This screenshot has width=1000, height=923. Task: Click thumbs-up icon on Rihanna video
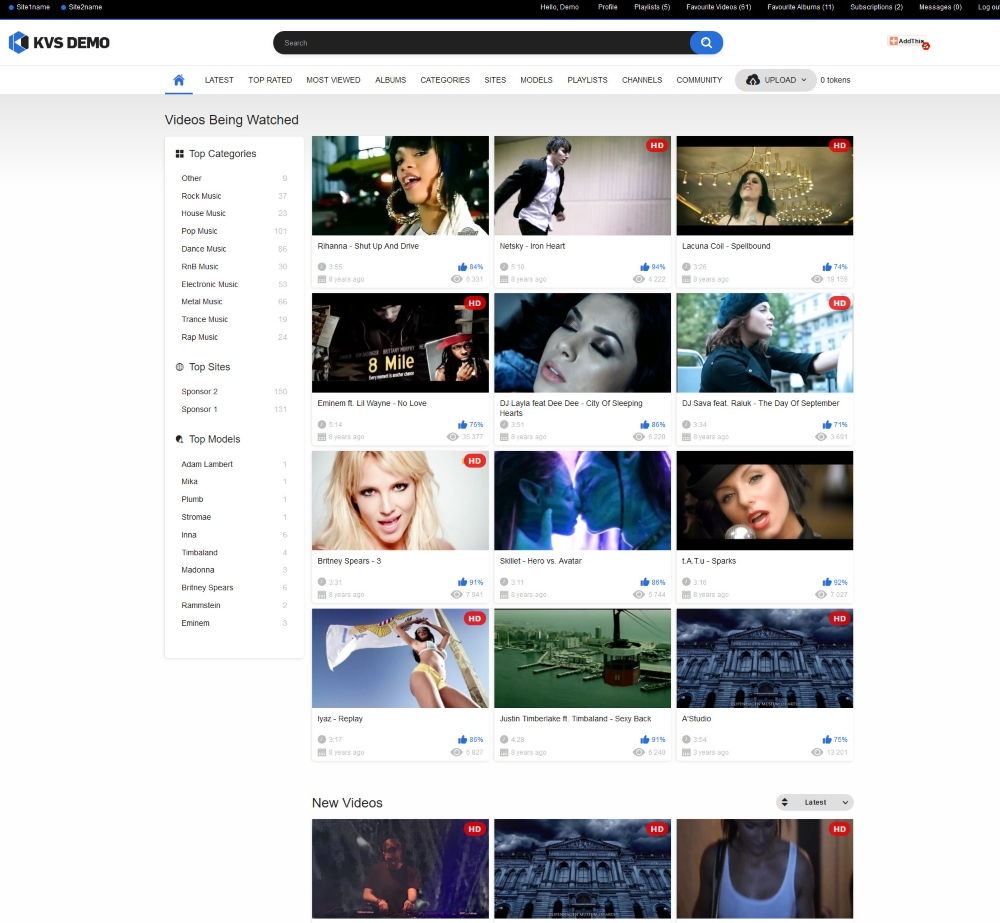pos(462,267)
